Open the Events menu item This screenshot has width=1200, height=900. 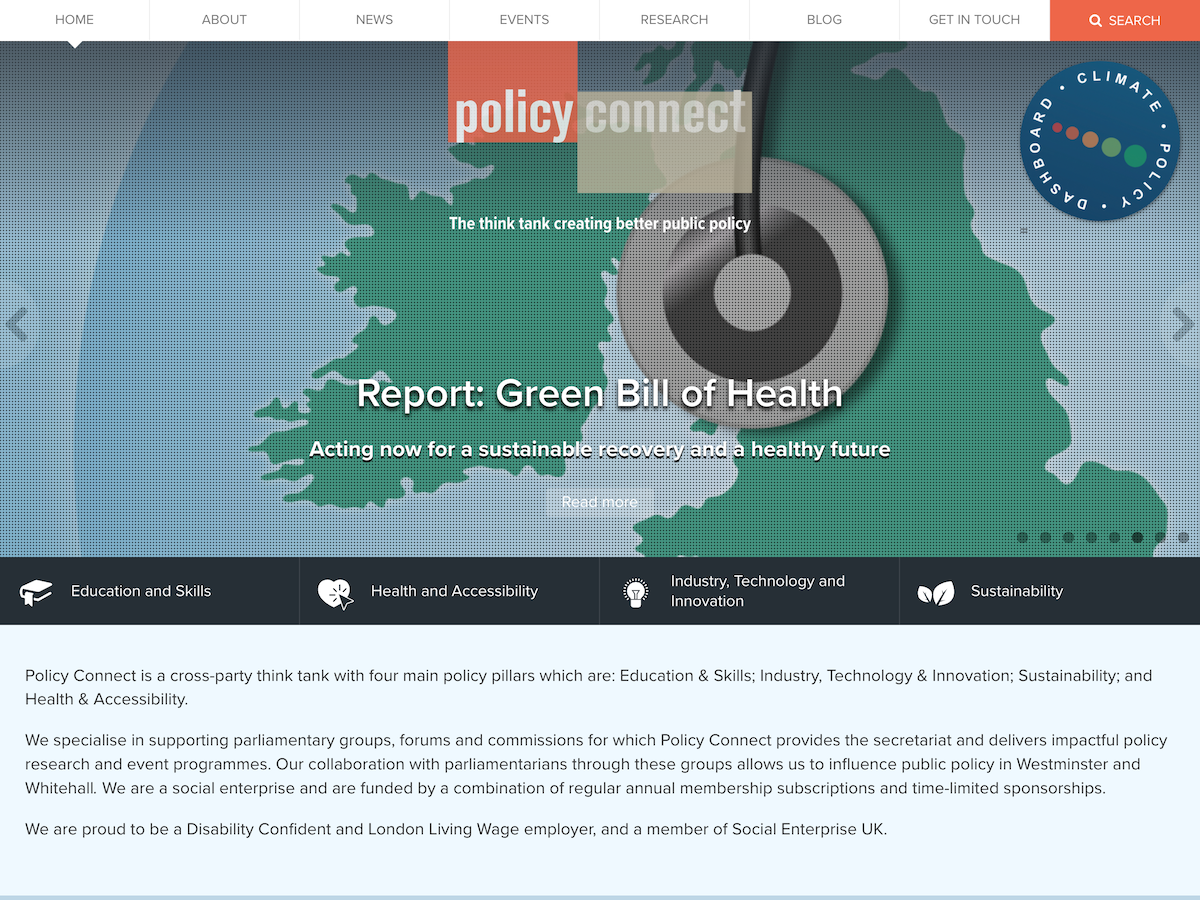point(525,20)
